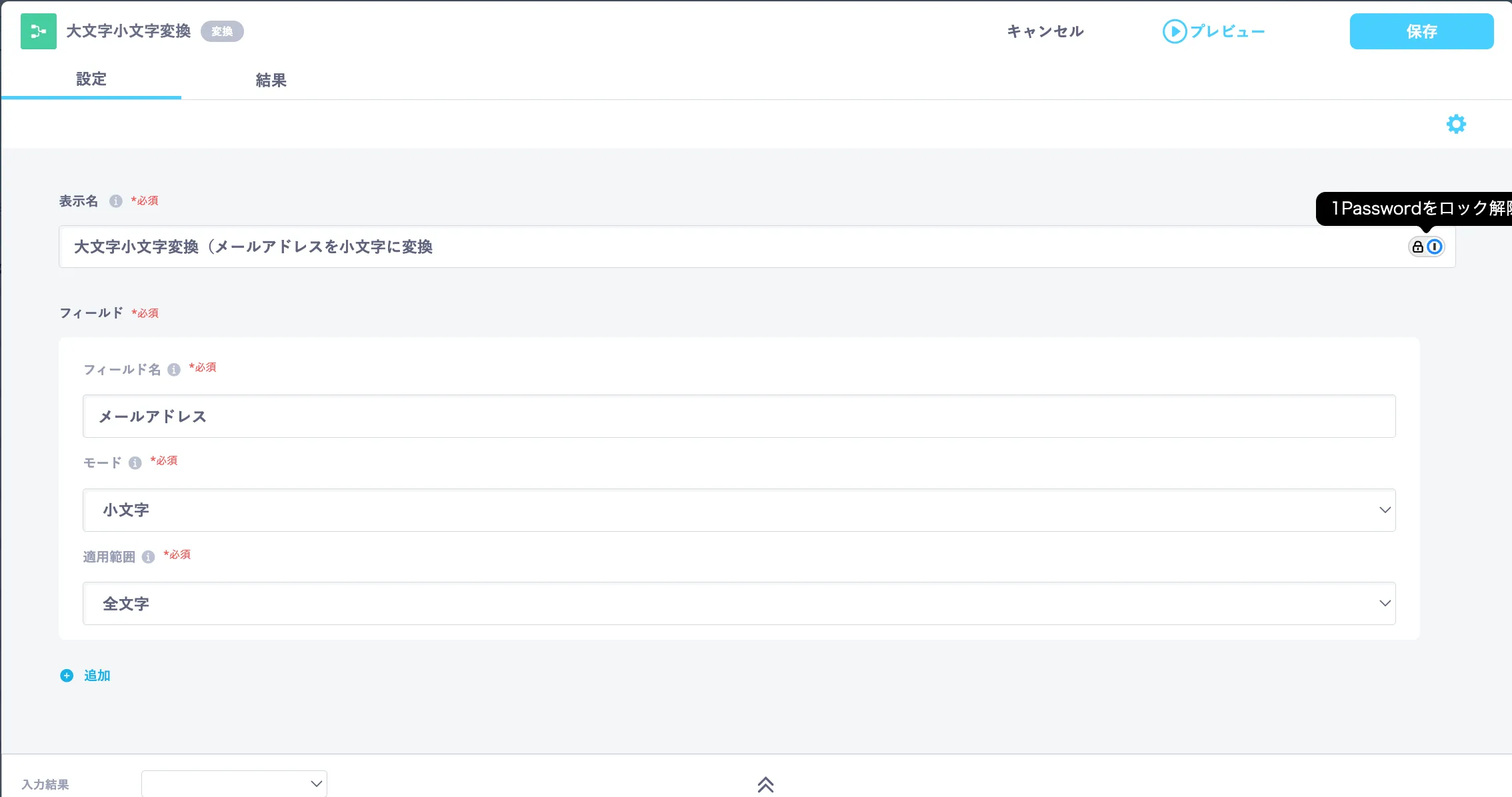The height and width of the screenshot is (797, 1512).
Task: Click info icon beside 適用範囲 label
Action: click(149, 557)
